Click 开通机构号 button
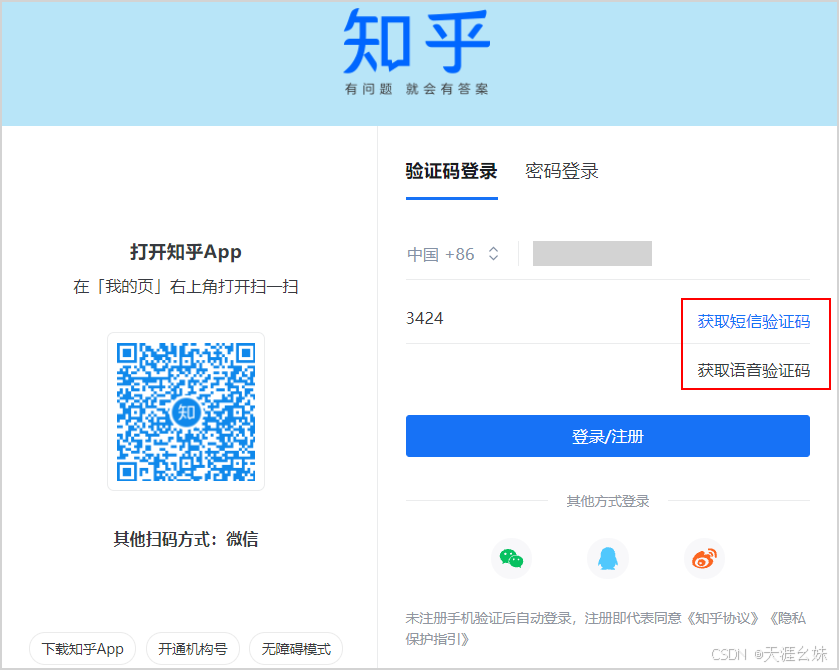 193,649
